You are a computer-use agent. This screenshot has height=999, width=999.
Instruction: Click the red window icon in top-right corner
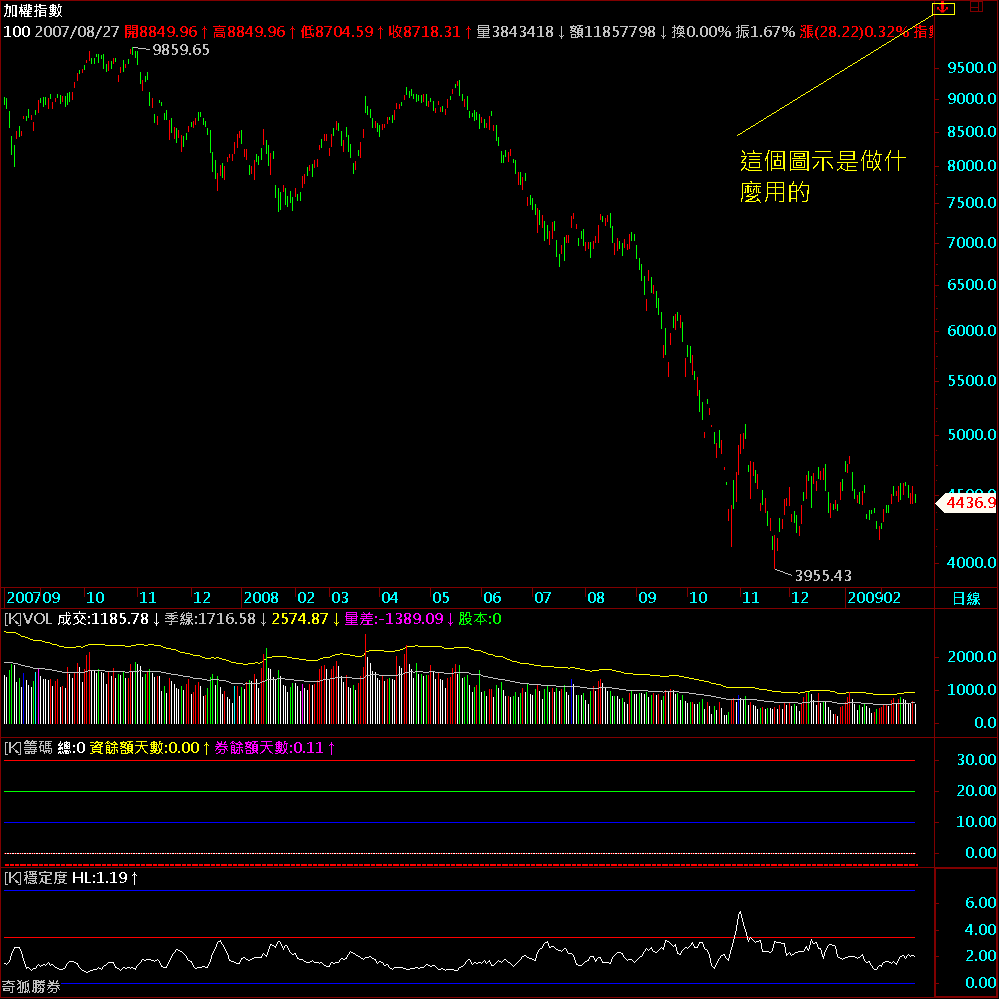(976, 7)
